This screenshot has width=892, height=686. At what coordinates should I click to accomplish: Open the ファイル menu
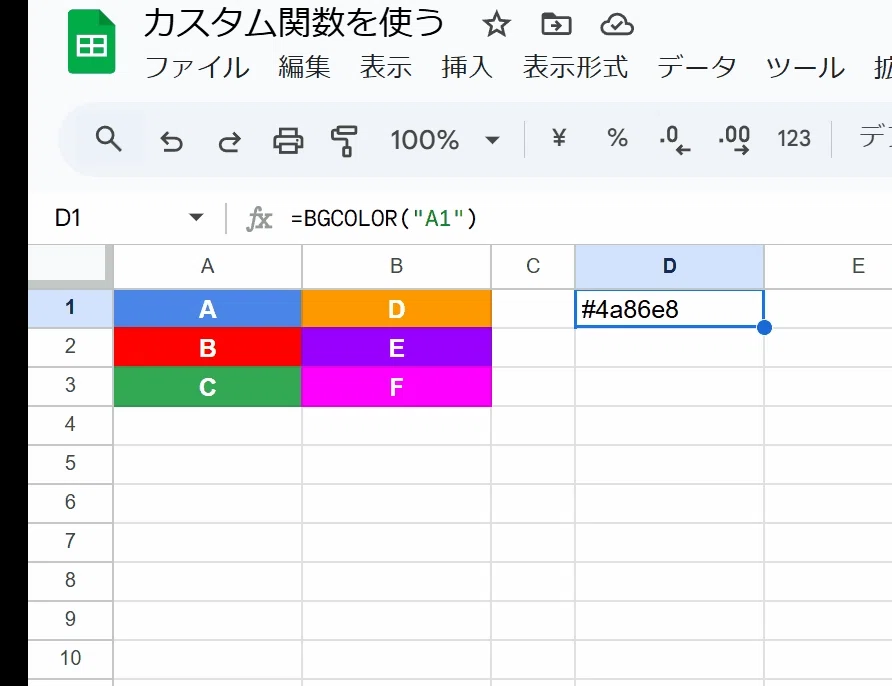[x=197, y=67]
